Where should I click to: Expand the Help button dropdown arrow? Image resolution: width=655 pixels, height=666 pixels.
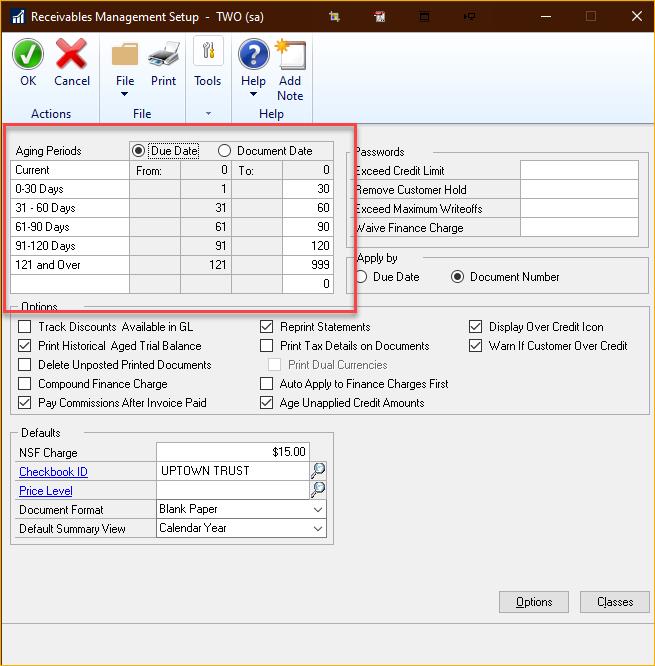253,94
